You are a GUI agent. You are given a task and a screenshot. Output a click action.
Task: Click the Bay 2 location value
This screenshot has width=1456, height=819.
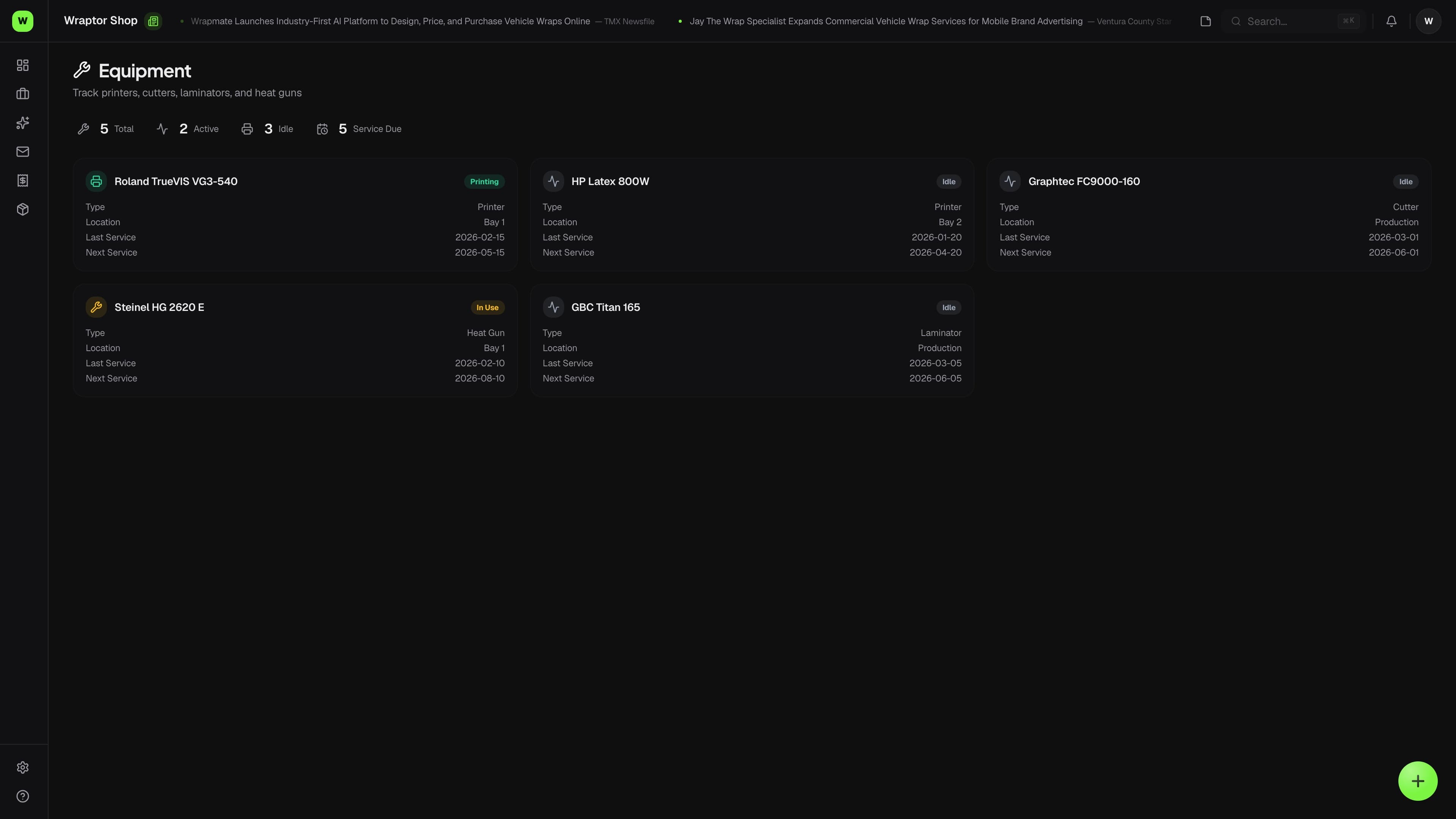[x=950, y=222]
